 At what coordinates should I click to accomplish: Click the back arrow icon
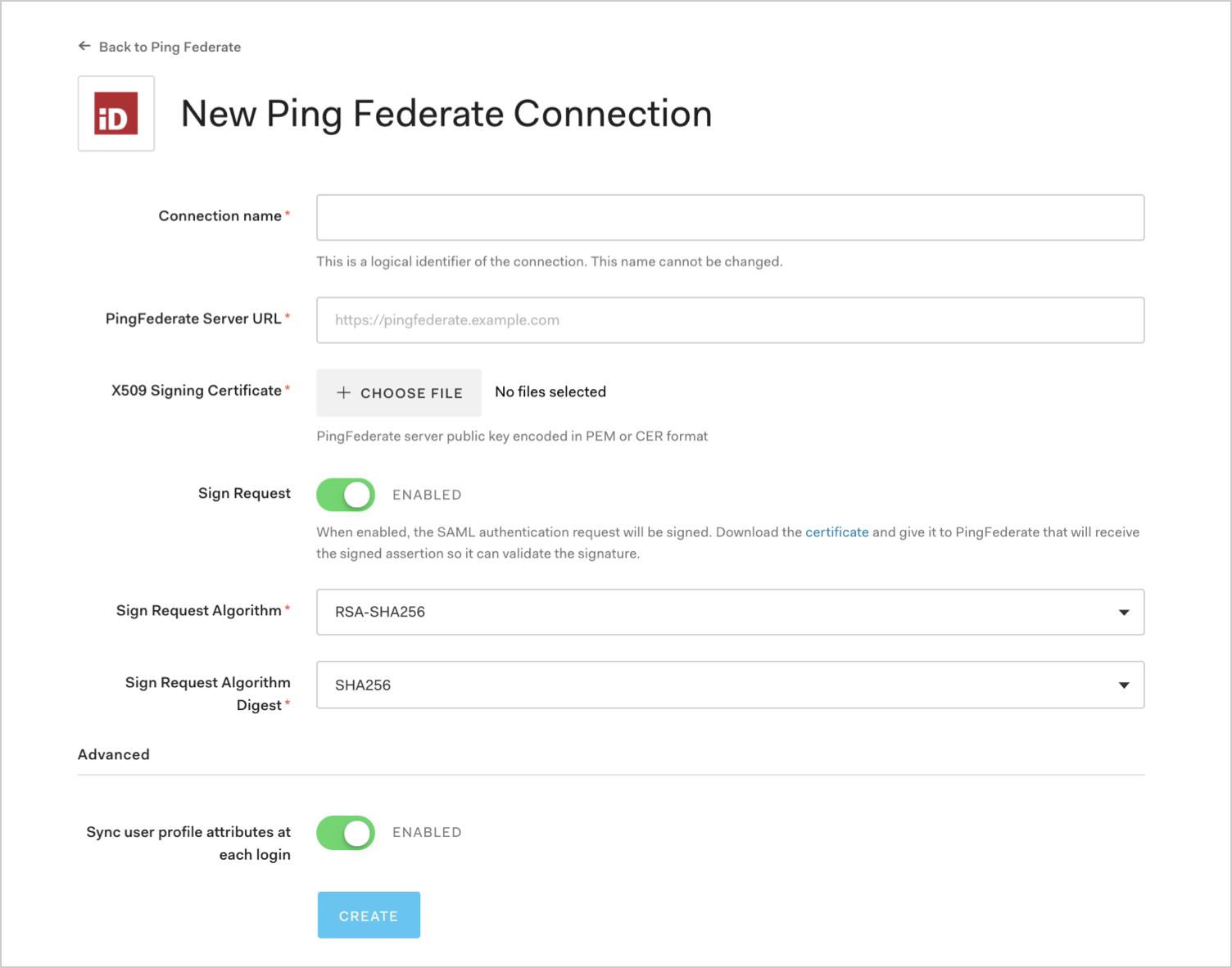tap(84, 46)
